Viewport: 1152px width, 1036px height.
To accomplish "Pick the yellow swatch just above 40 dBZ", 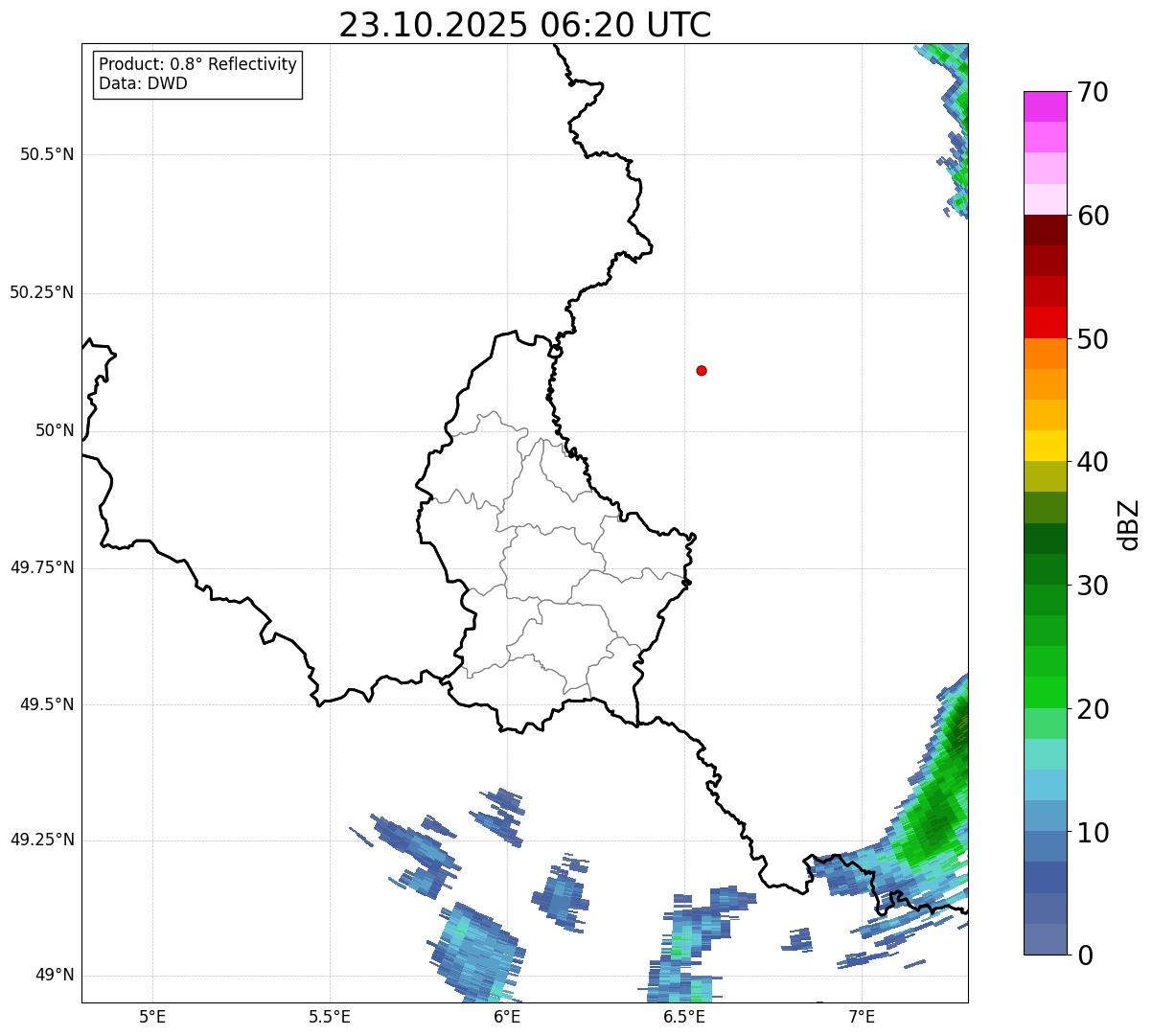I will [1045, 446].
